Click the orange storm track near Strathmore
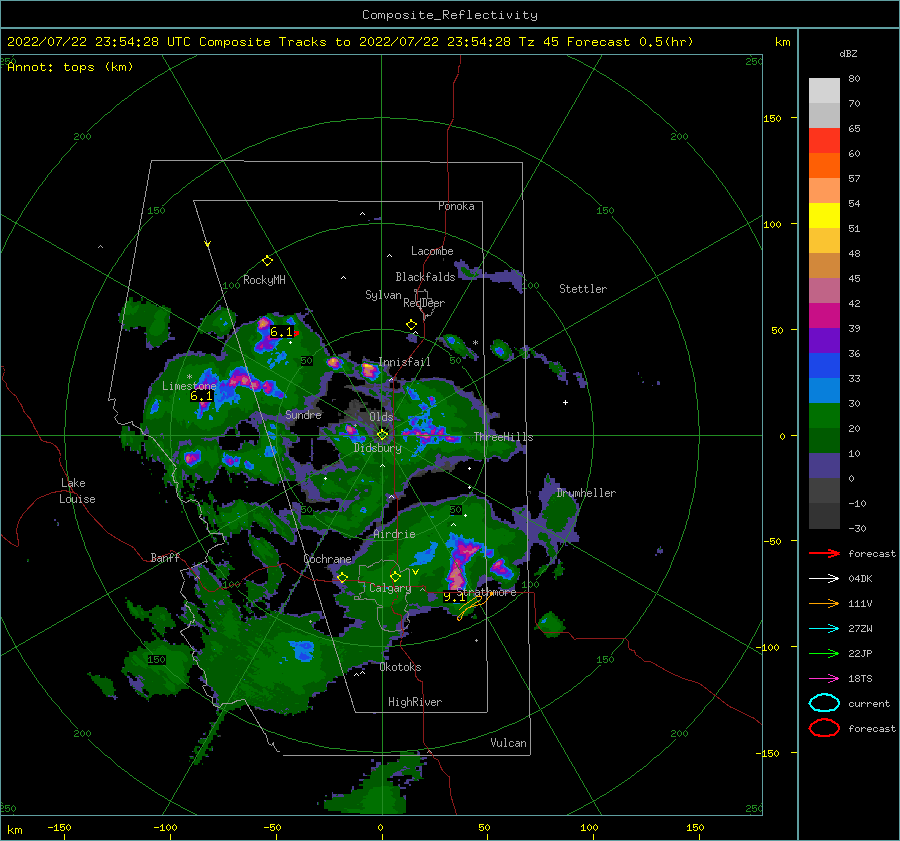This screenshot has height=841, width=900. (474, 606)
